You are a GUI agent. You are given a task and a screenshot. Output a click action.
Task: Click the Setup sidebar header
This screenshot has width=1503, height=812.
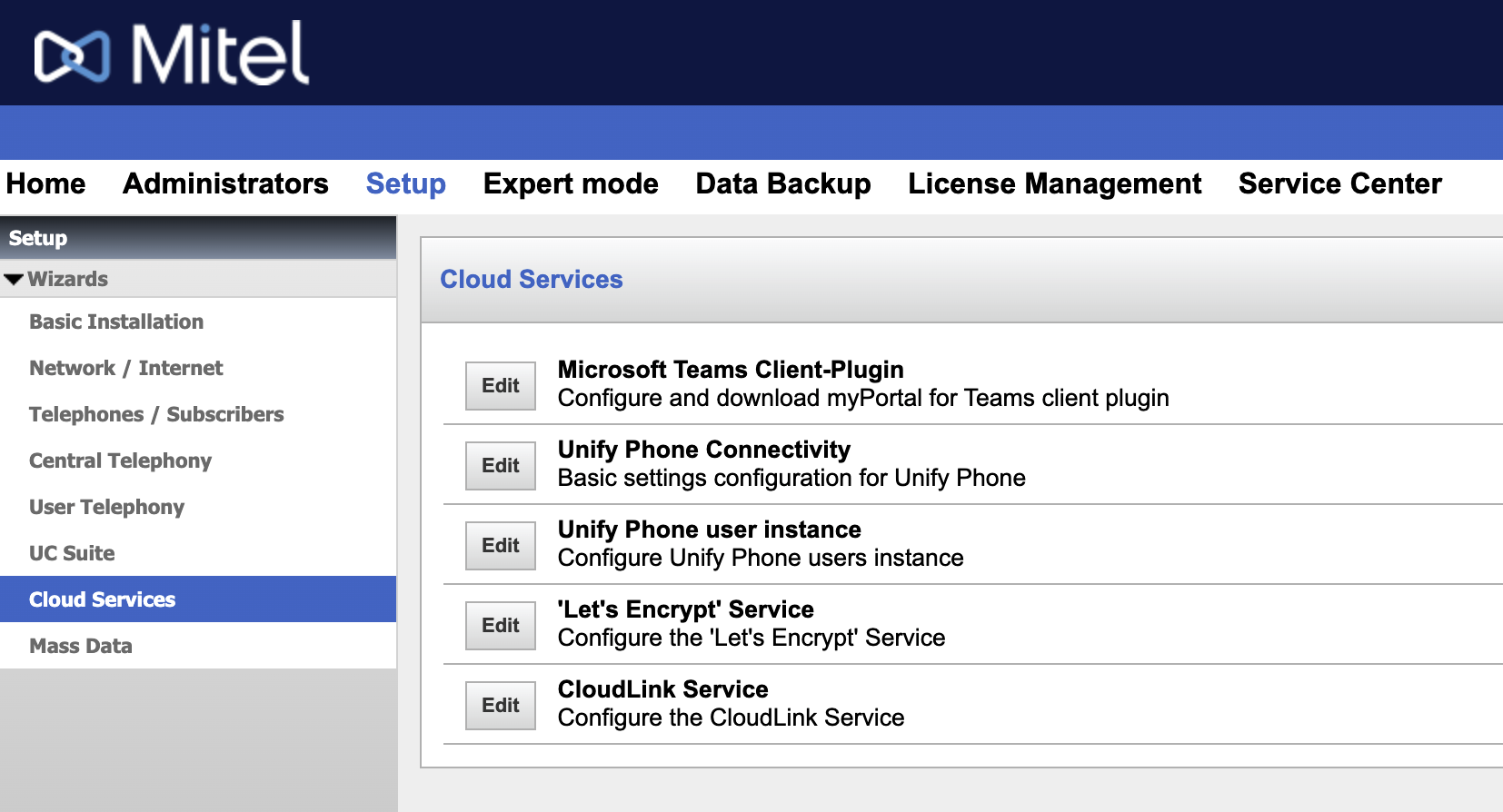coord(198,238)
